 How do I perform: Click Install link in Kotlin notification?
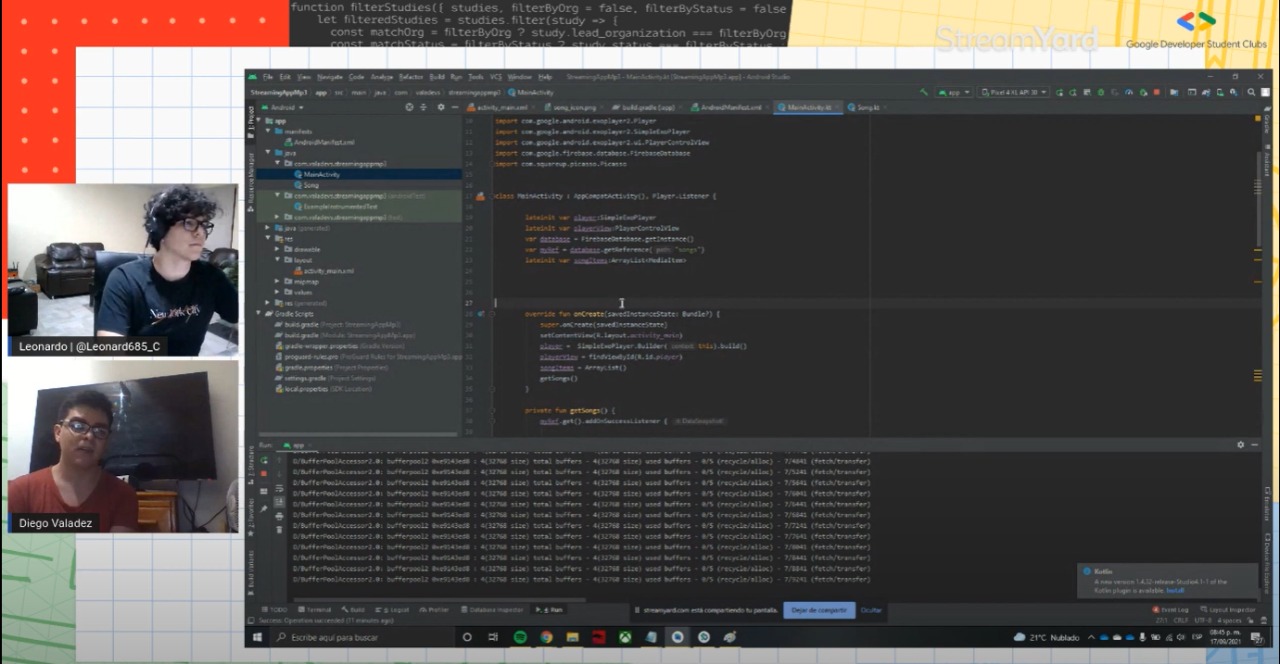click(1175, 590)
